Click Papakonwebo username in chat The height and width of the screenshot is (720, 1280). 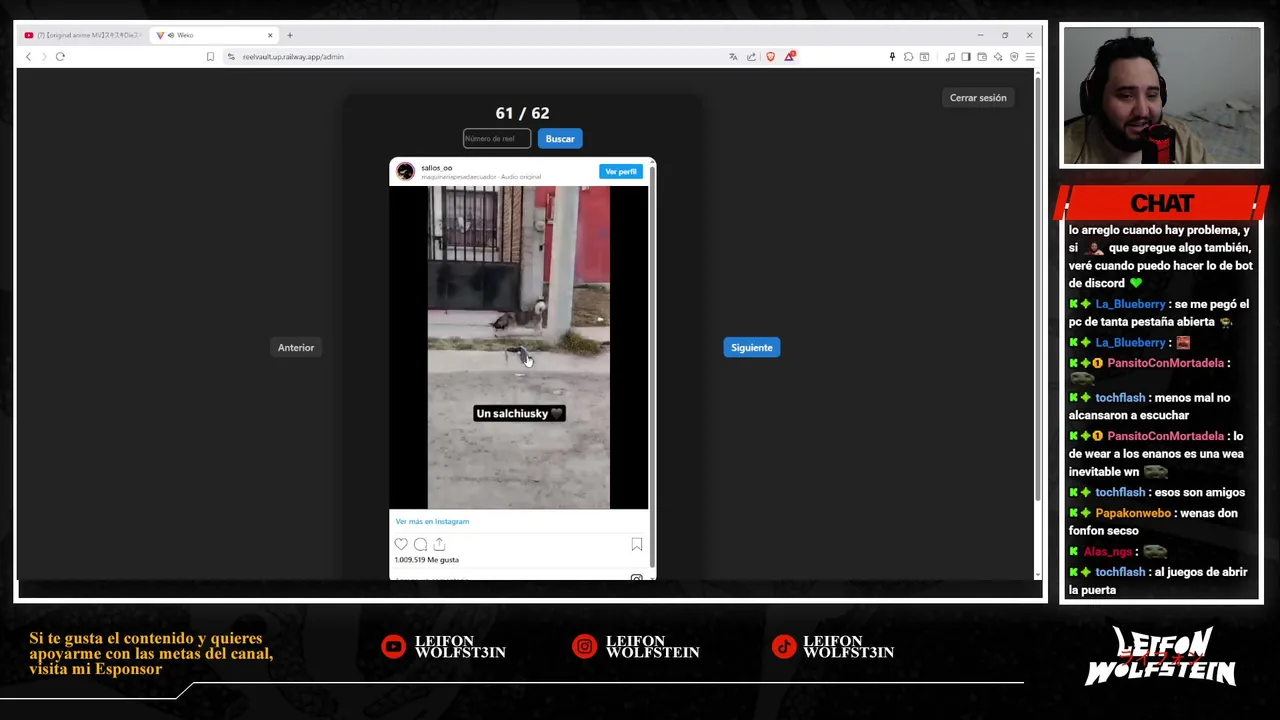[1133, 513]
